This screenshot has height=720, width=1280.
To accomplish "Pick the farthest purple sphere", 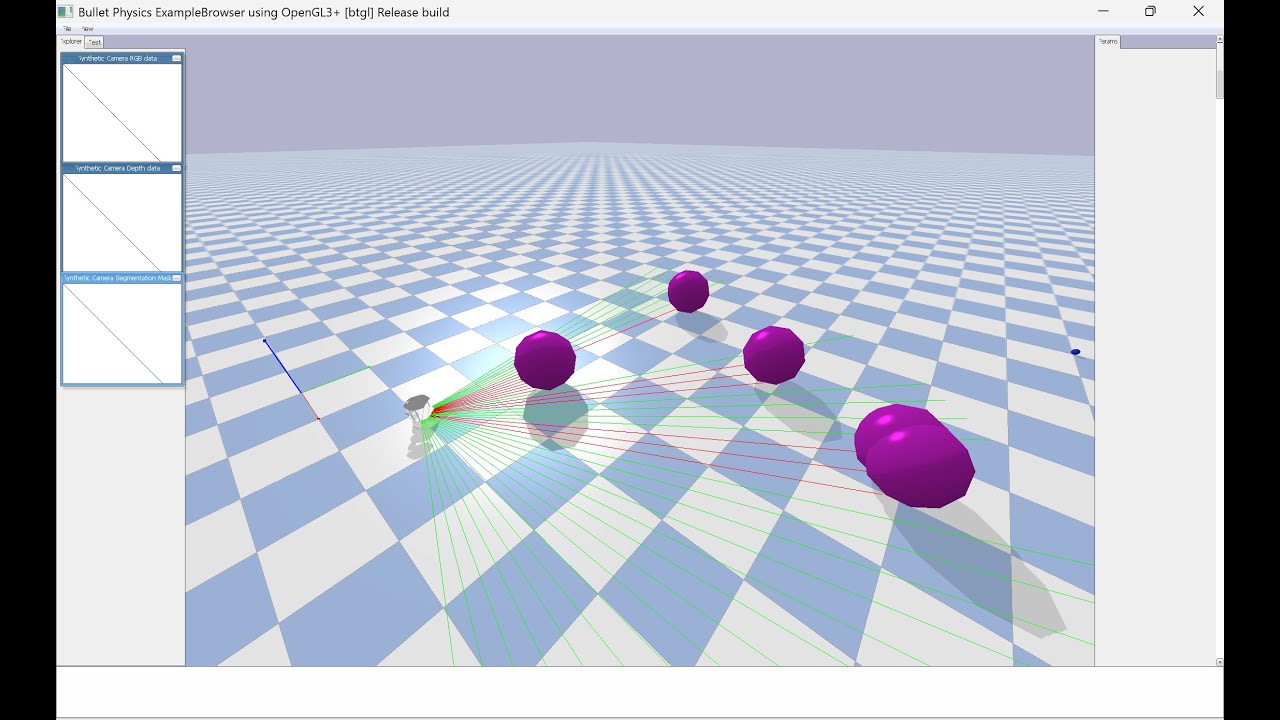I will (x=689, y=291).
